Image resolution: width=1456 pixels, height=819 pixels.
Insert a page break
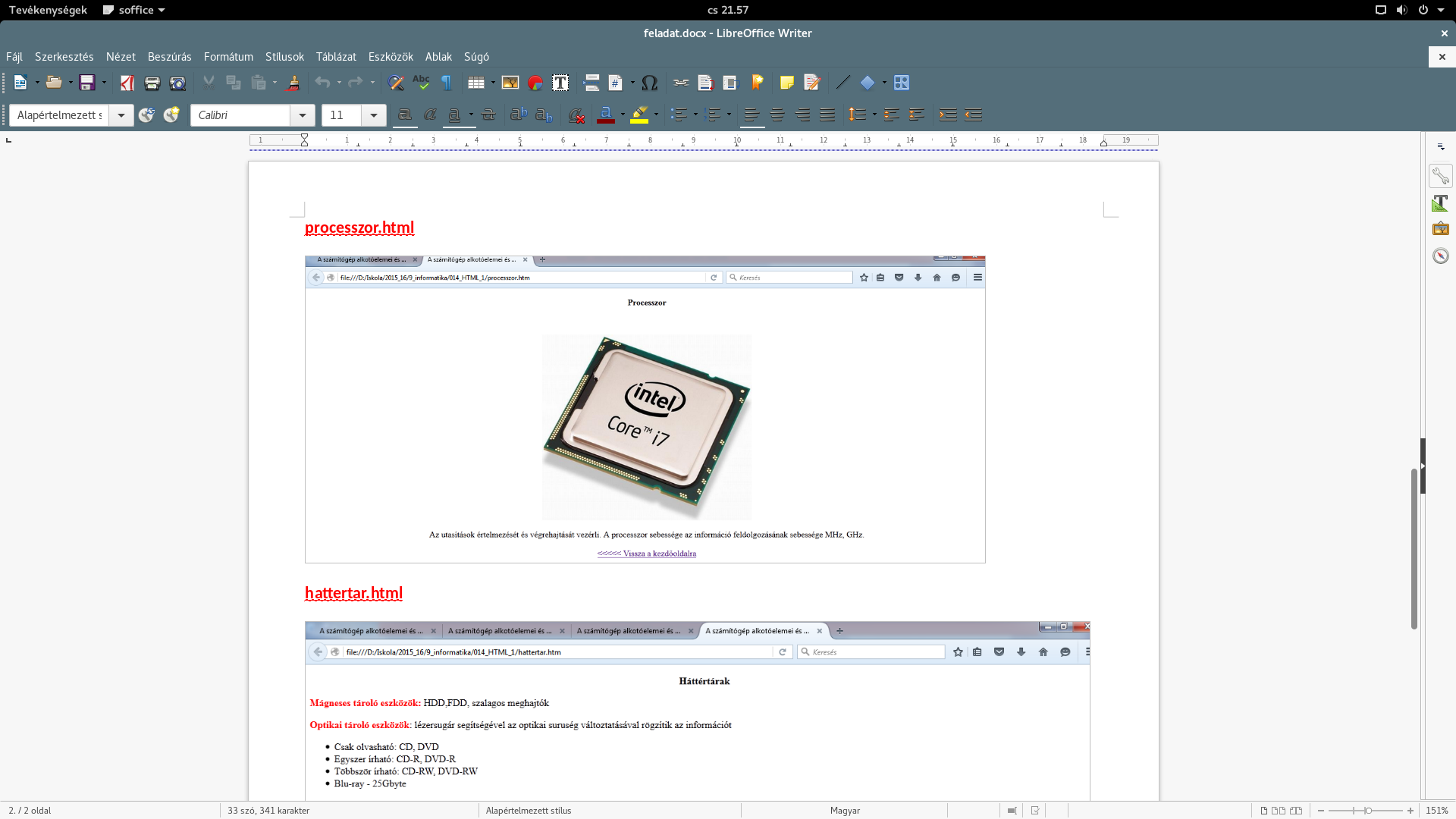pos(592,83)
